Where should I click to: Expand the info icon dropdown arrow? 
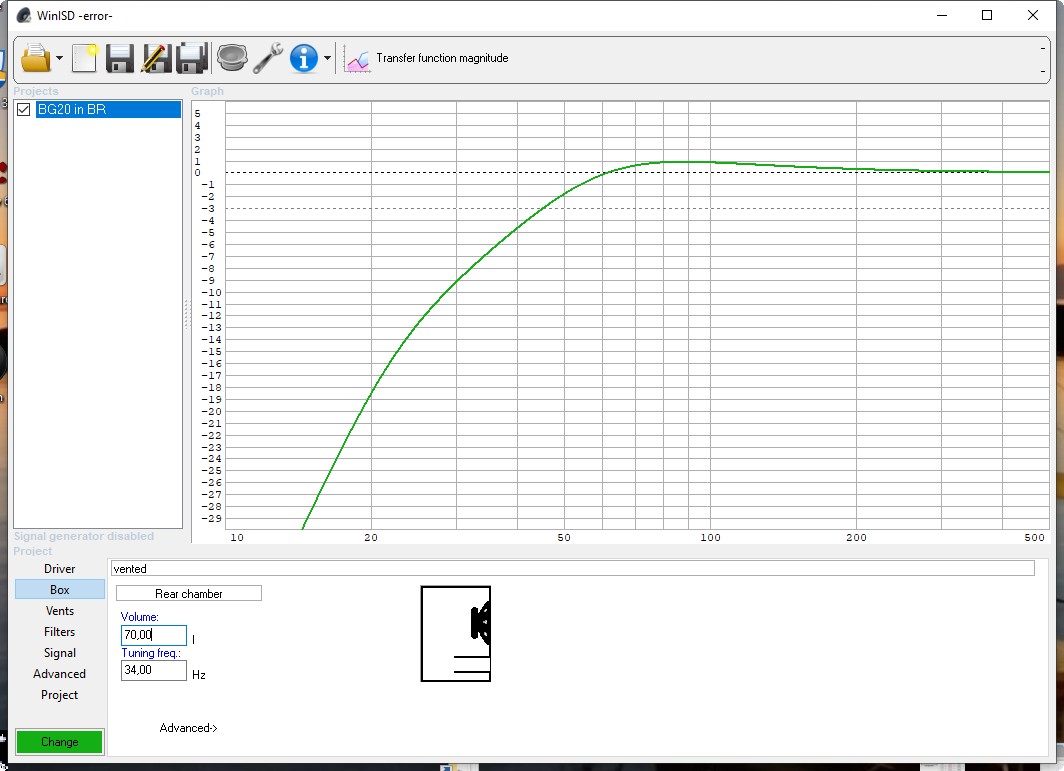point(327,59)
